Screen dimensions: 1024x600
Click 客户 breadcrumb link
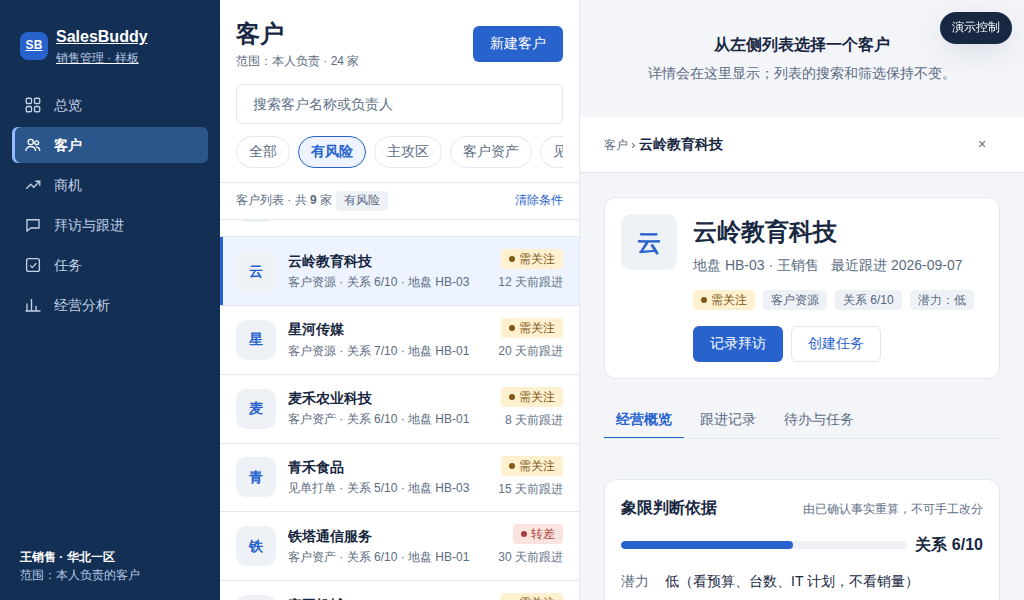[x=615, y=144]
